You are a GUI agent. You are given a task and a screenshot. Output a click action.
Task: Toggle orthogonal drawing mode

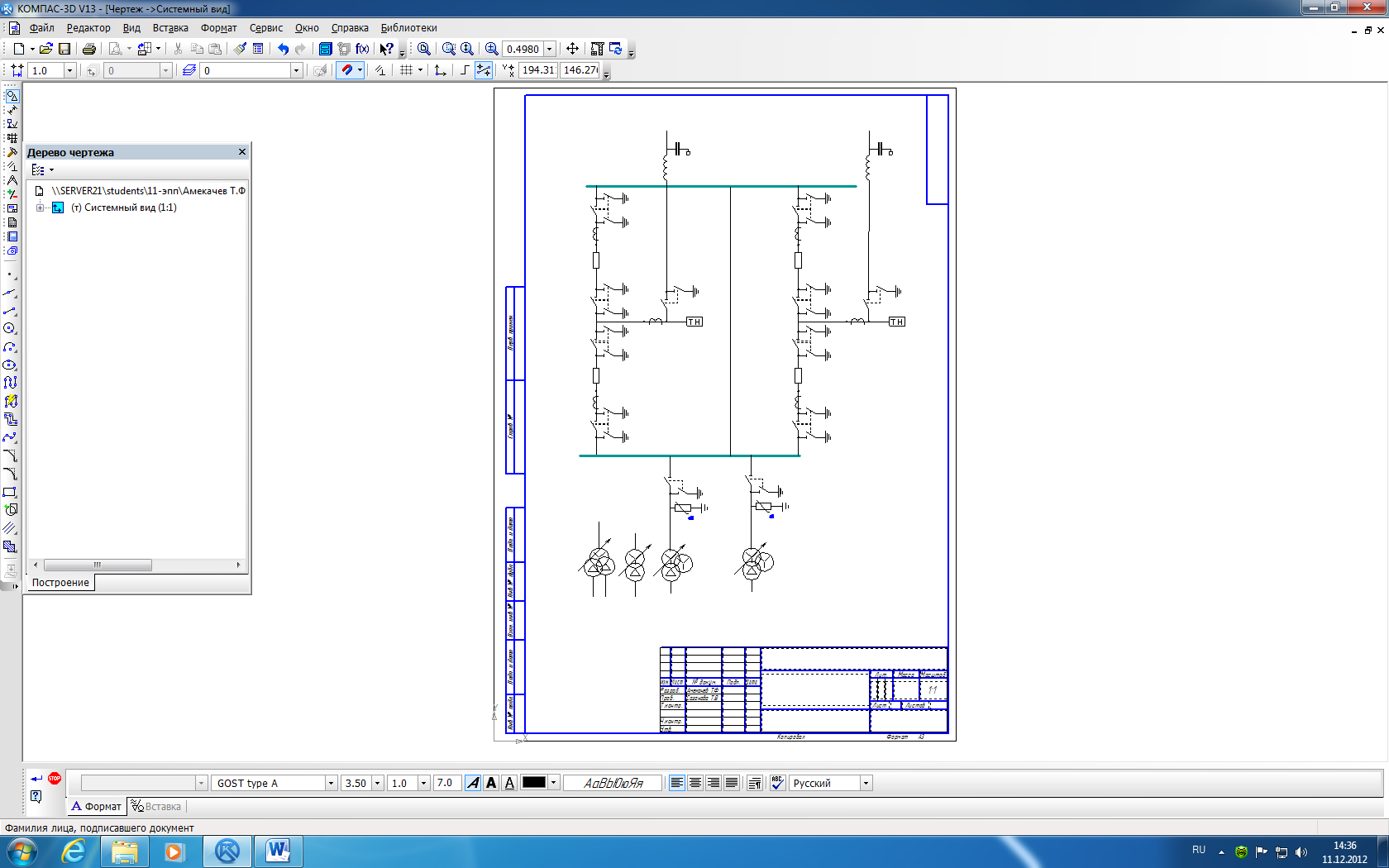pyautogui.click(x=465, y=70)
